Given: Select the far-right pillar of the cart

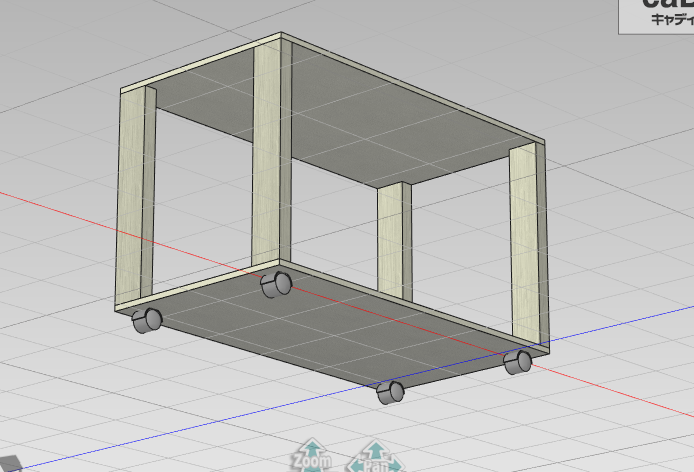Looking at the screenshot, I should 528,244.
